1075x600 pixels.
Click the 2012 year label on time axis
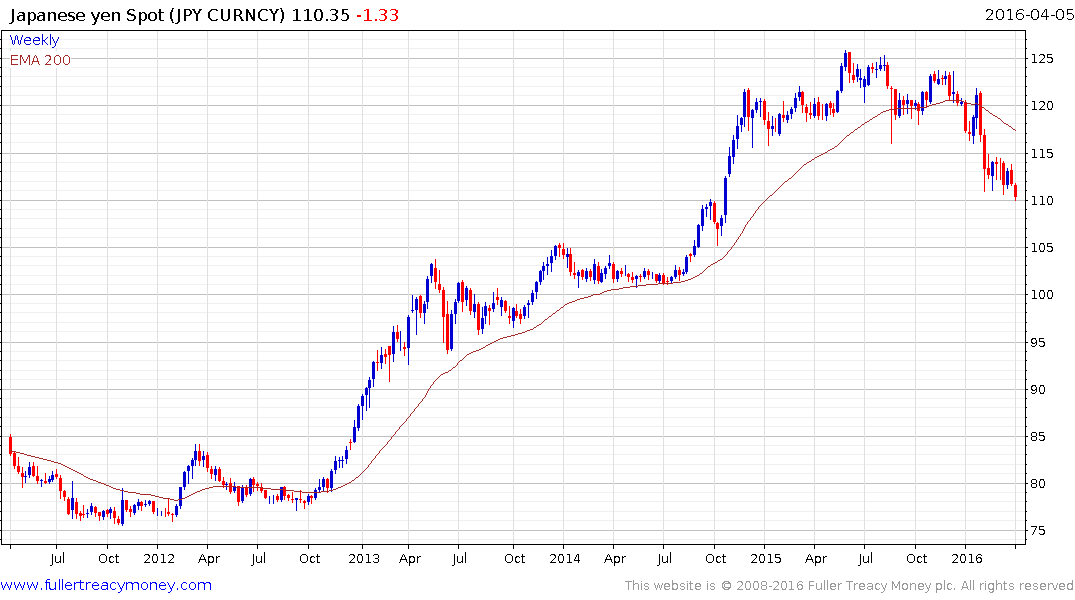point(159,558)
